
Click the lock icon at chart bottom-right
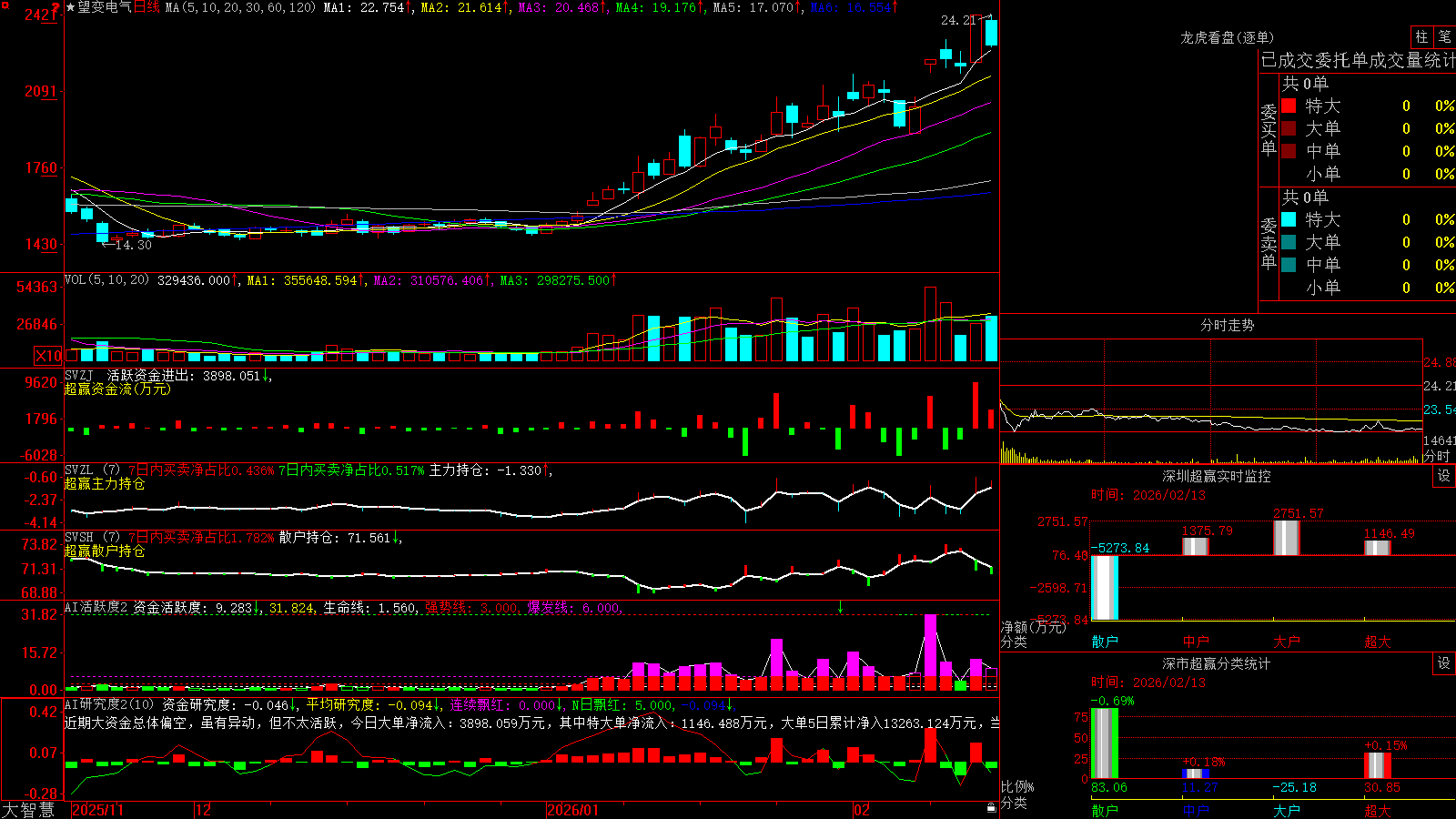pos(991,807)
